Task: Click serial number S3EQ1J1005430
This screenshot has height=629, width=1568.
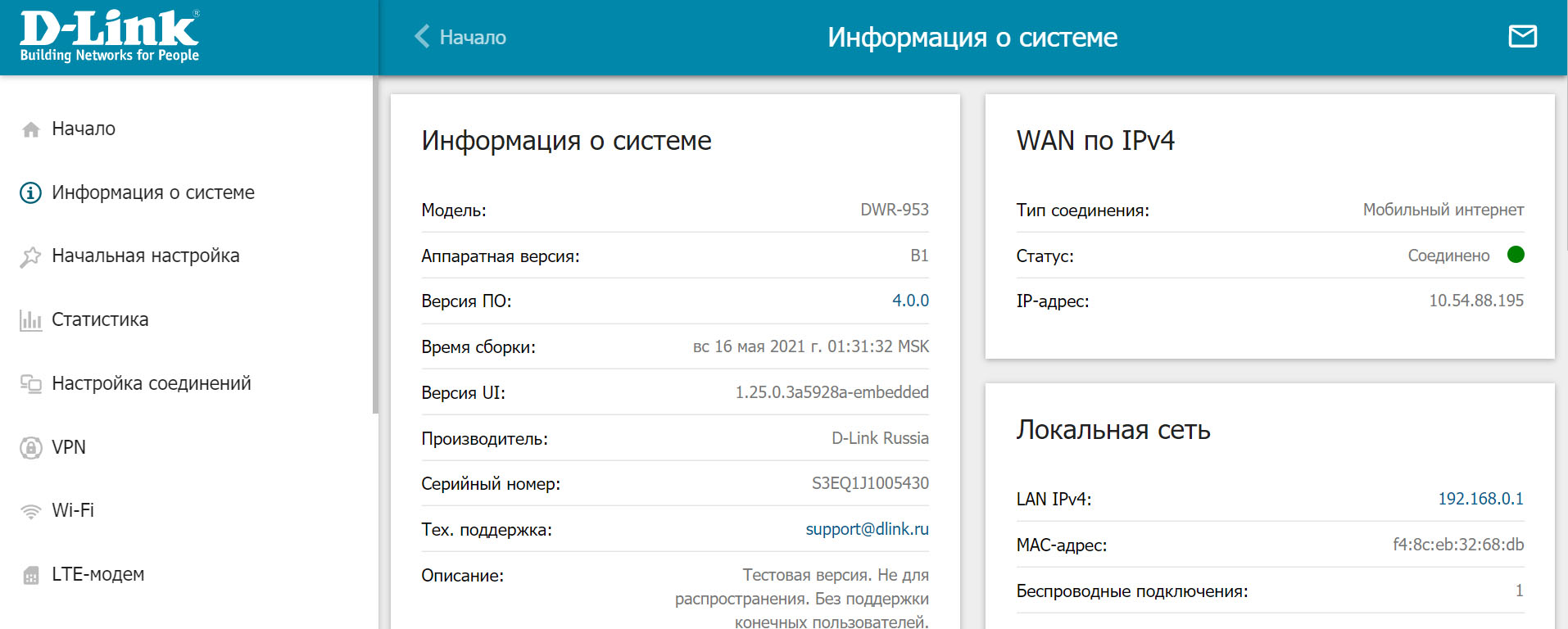Action: 870,483
